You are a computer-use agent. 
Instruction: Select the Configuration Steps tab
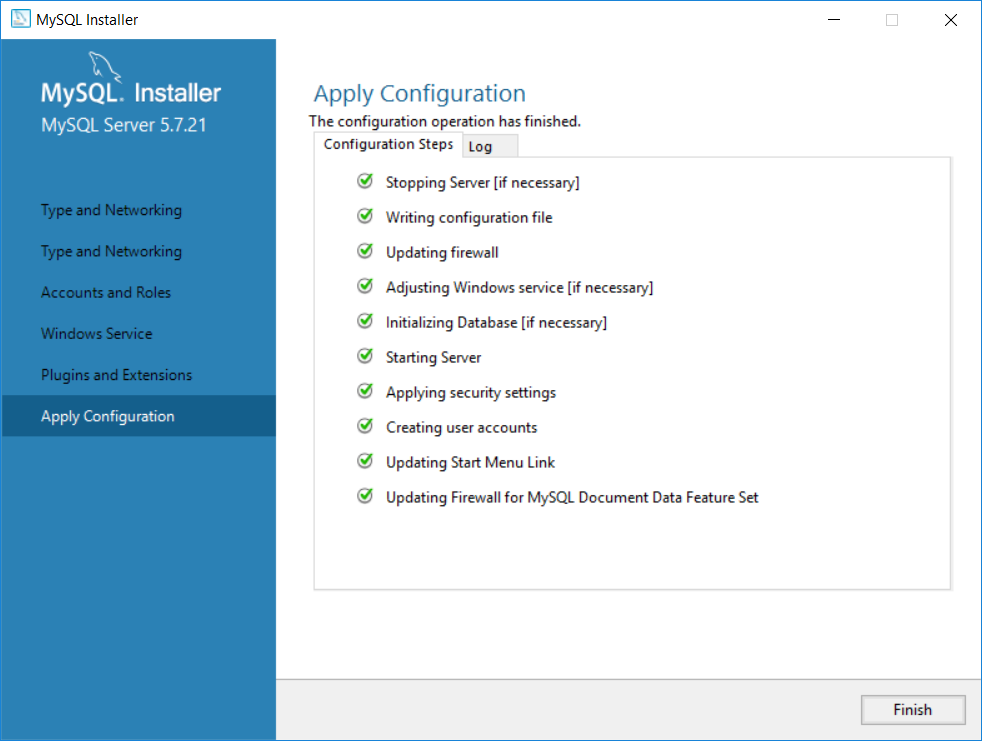[388, 144]
